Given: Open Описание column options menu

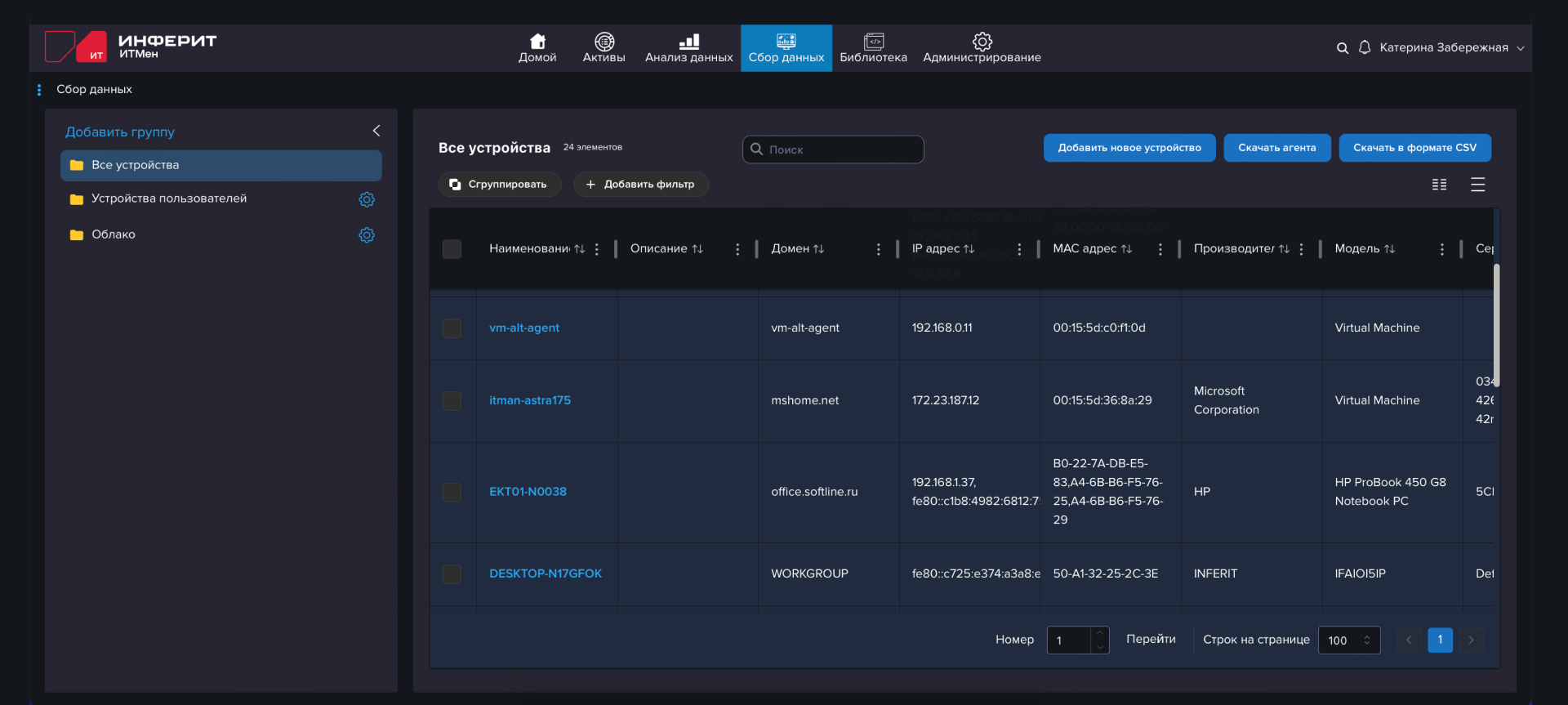Looking at the screenshot, I should coord(737,249).
